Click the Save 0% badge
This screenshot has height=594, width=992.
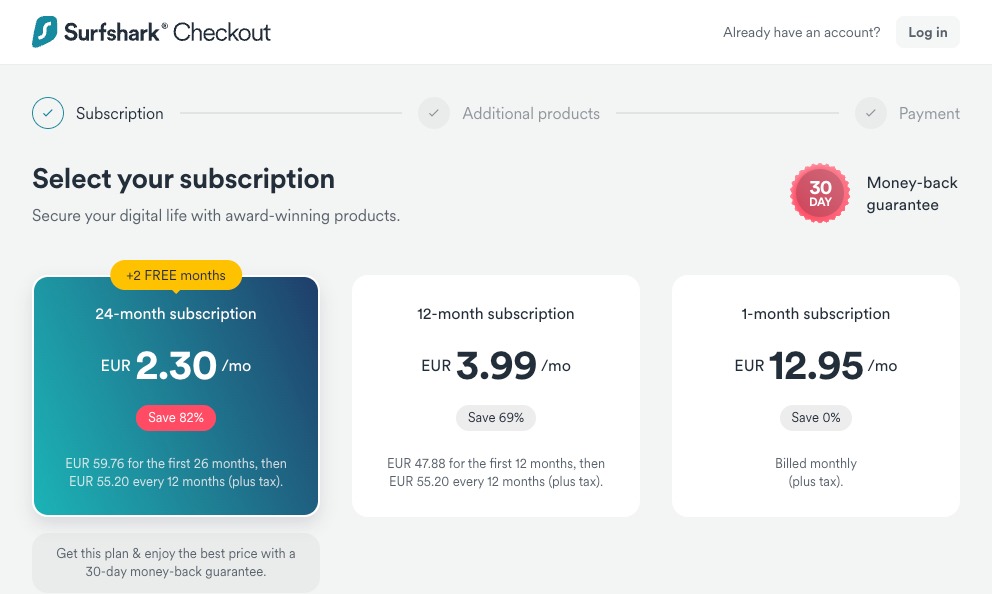(815, 418)
